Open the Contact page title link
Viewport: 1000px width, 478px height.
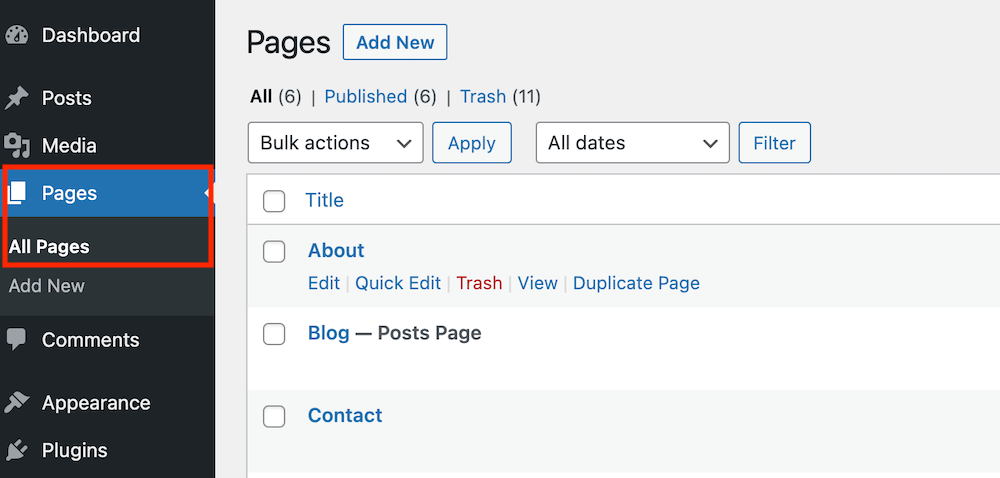click(x=345, y=416)
